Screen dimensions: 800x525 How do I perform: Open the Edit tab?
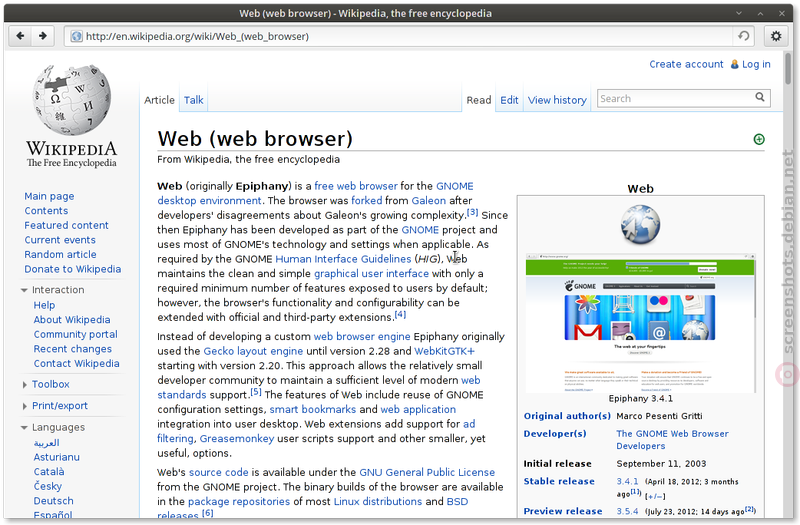[x=509, y=100]
